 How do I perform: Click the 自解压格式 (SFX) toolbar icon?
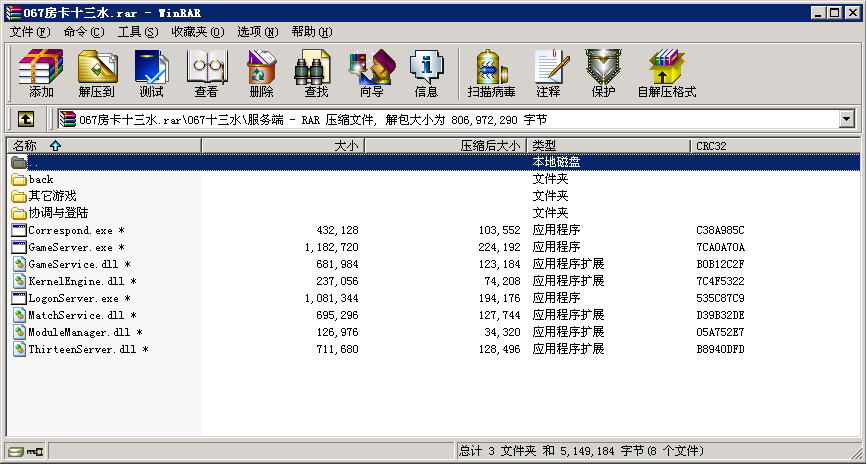click(x=666, y=73)
